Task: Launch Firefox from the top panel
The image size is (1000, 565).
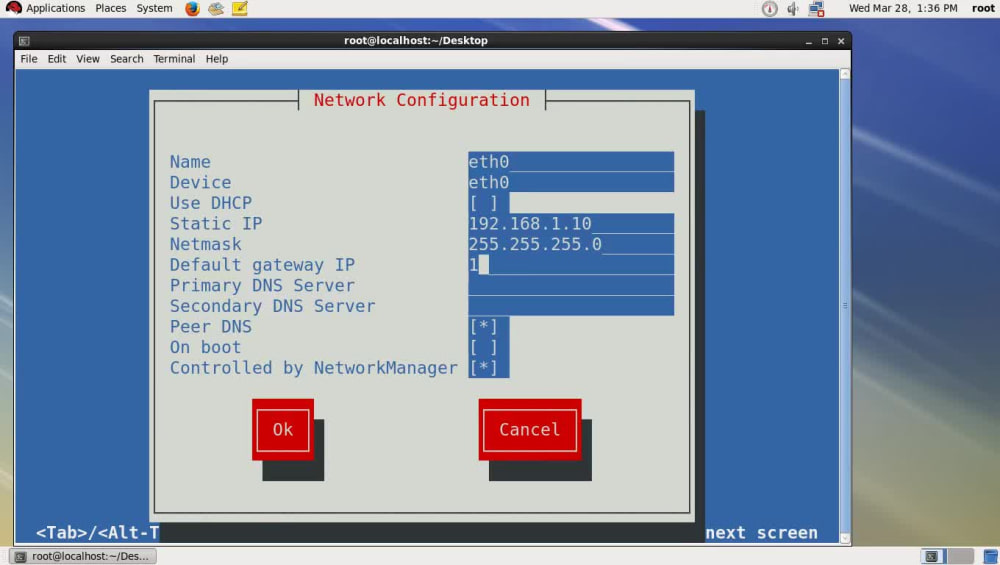Action: tap(192, 8)
